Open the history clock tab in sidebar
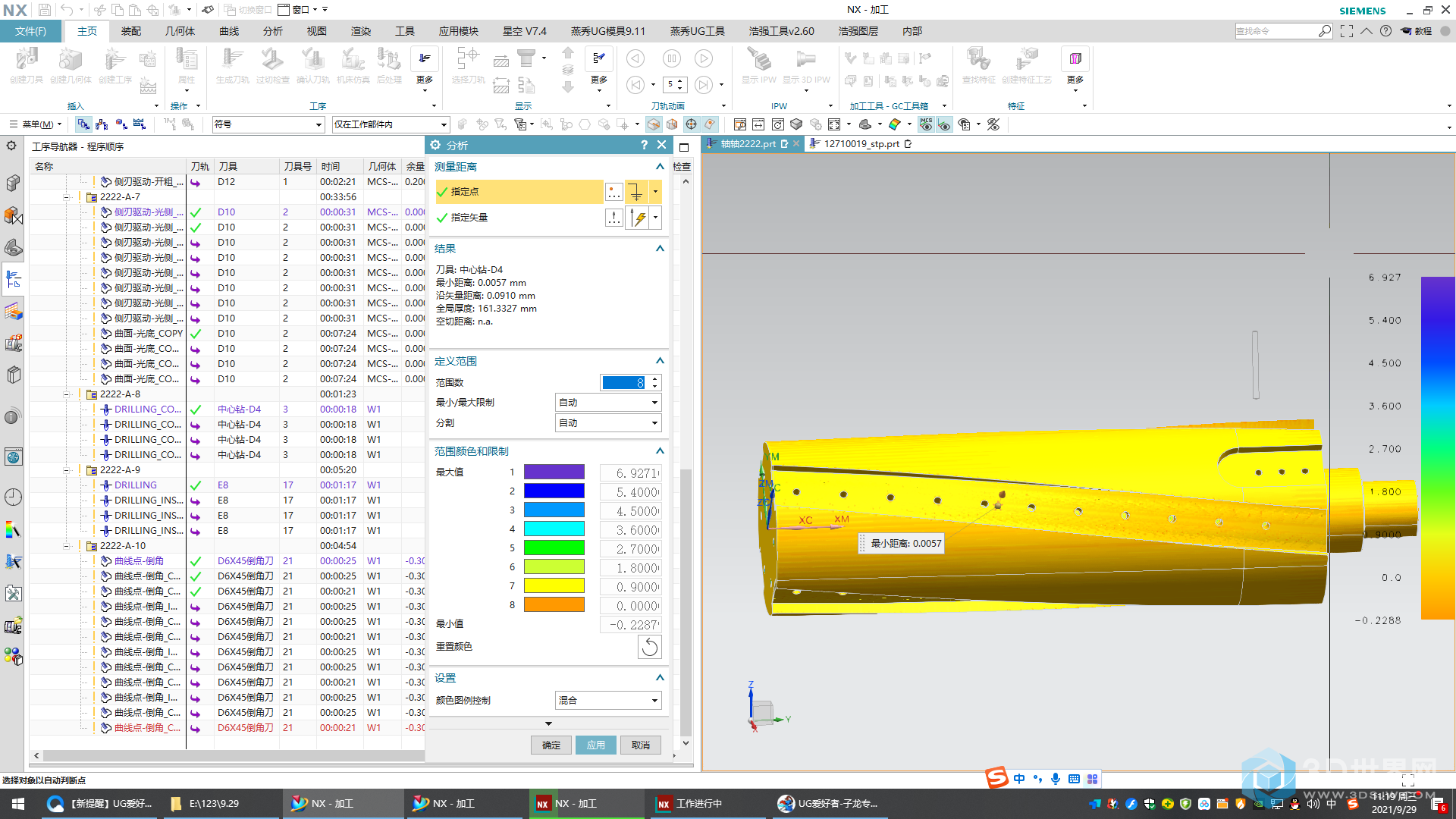Viewport: 1456px width, 819px height. coord(14,497)
